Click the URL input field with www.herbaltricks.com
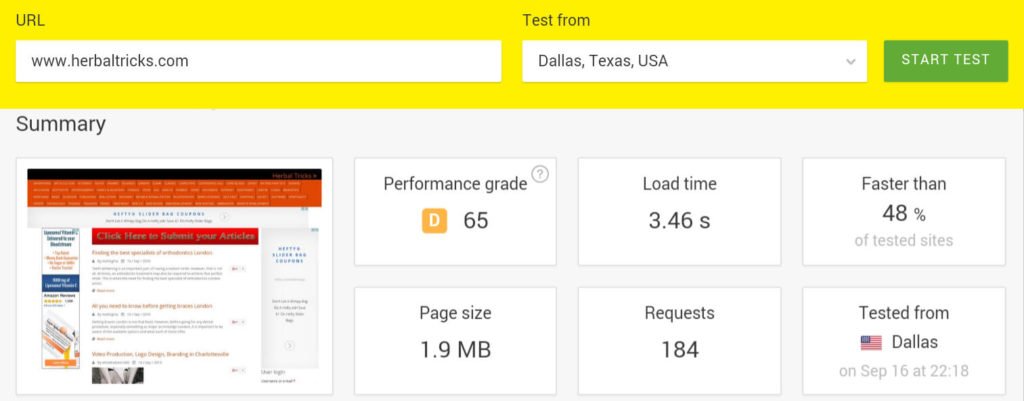1024x401 pixels. (x=259, y=61)
